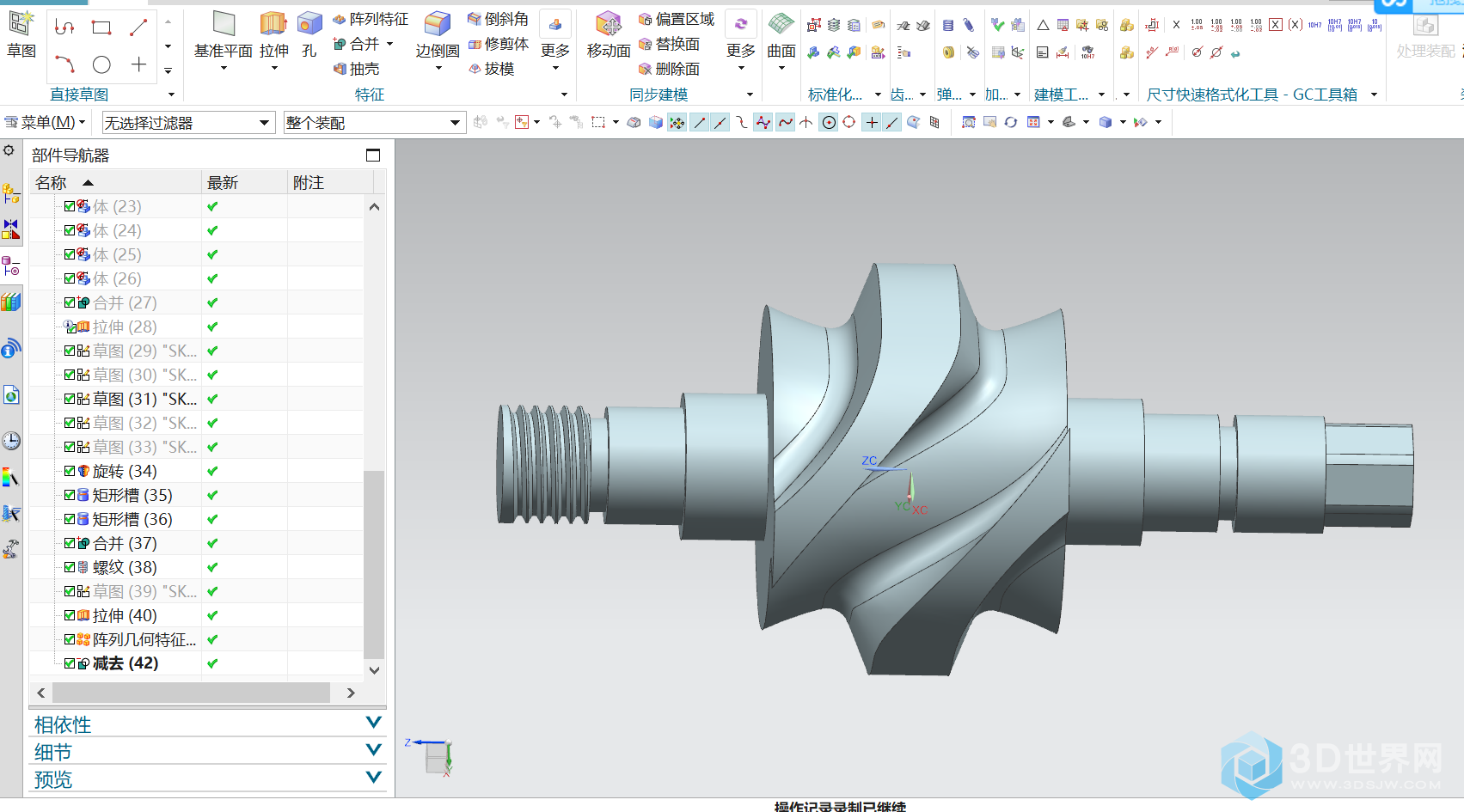Screen dimensions: 1464x812
Task: Open 更多 in the 同步建模 group
Action: click(x=741, y=40)
